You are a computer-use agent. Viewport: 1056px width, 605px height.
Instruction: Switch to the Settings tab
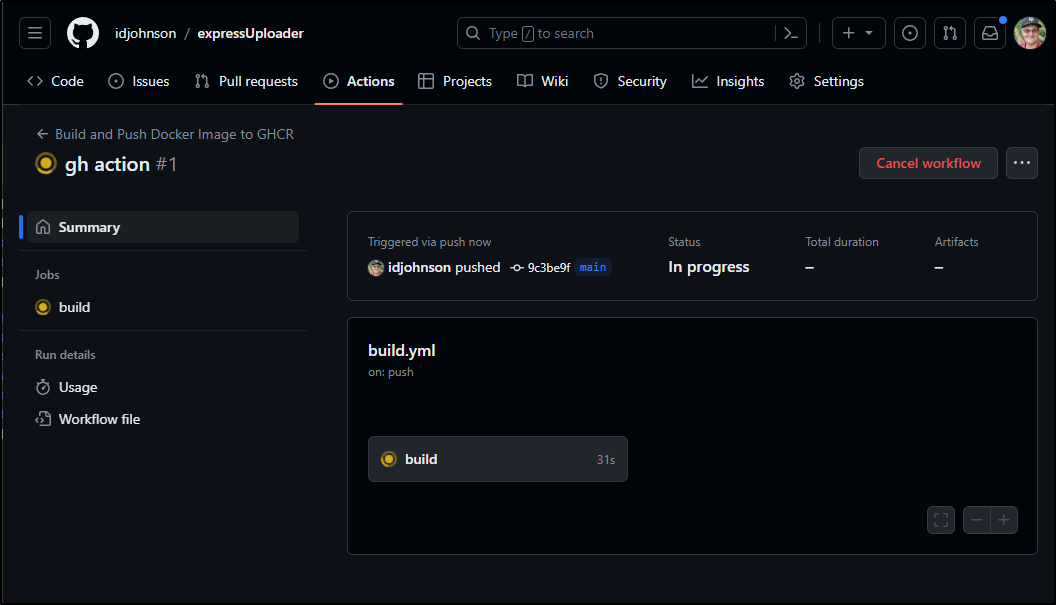point(826,82)
